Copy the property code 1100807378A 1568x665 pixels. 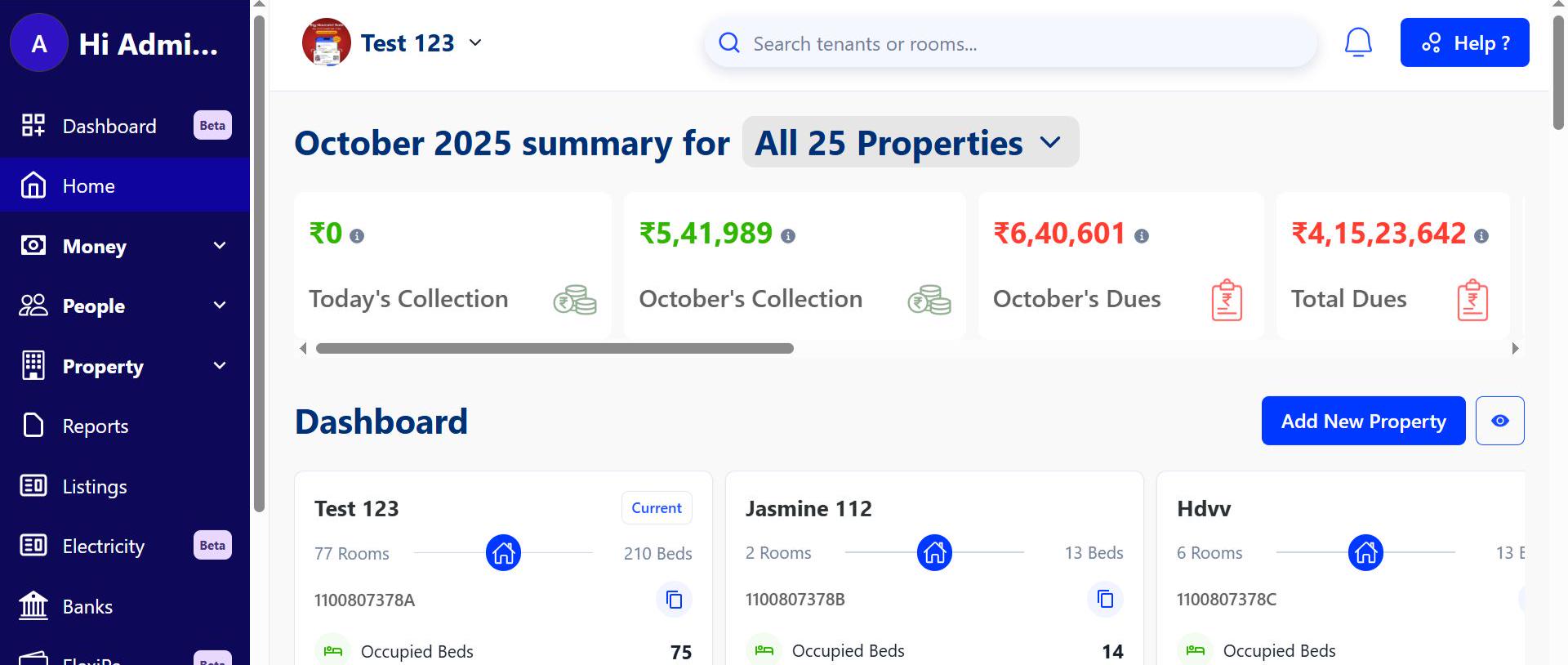(674, 600)
